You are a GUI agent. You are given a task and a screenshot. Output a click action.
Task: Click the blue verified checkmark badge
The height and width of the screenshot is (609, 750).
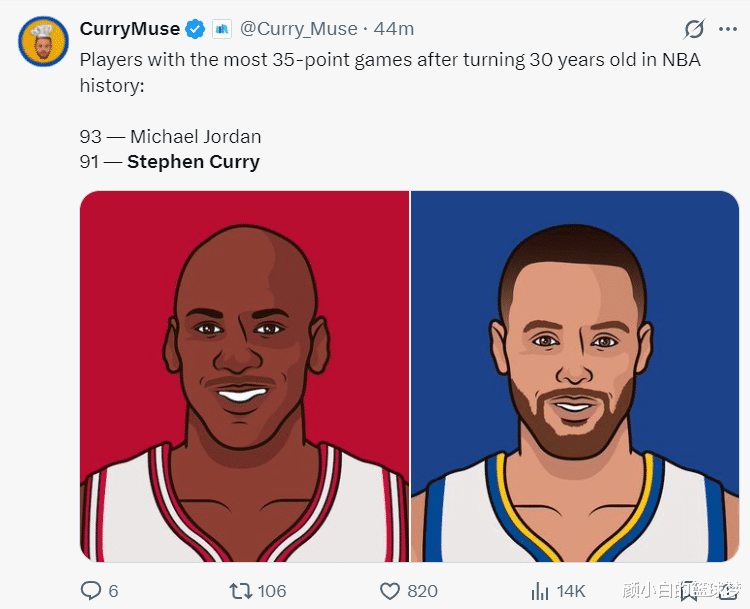pyautogui.click(x=196, y=29)
